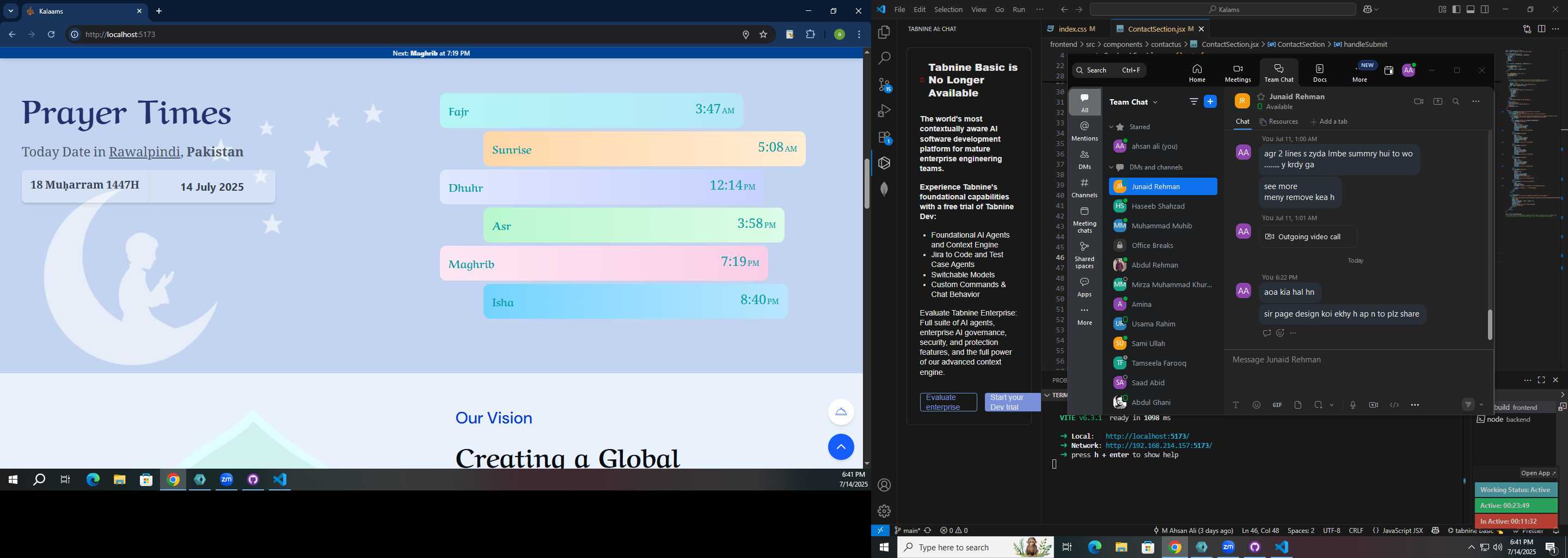Click Evaluate enterprise button in Tabnine
Image resolution: width=1568 pixels, height=558 pixels.
[948, 403]
